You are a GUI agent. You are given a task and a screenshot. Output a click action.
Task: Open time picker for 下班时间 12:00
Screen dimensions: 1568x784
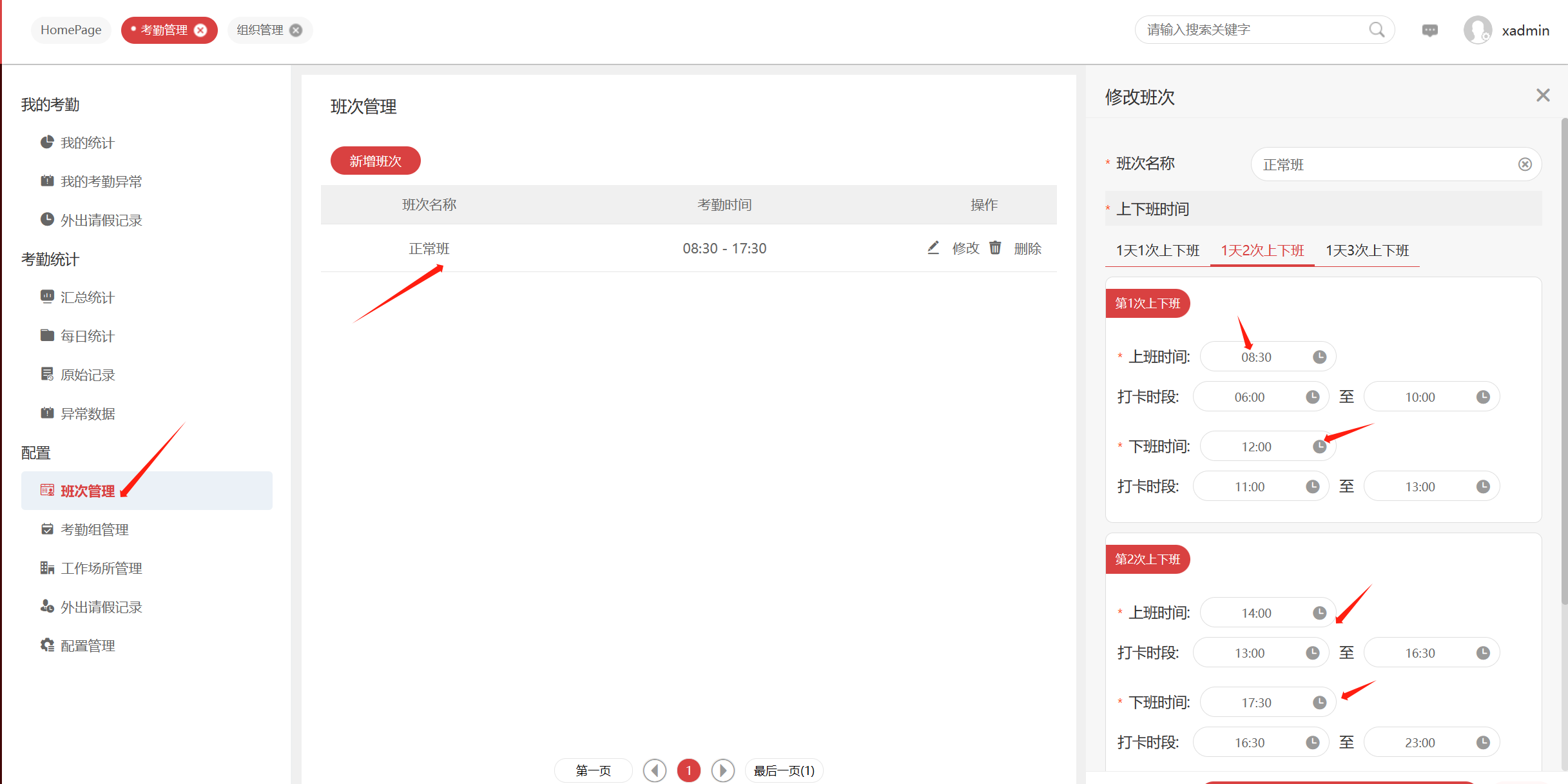1319,447
